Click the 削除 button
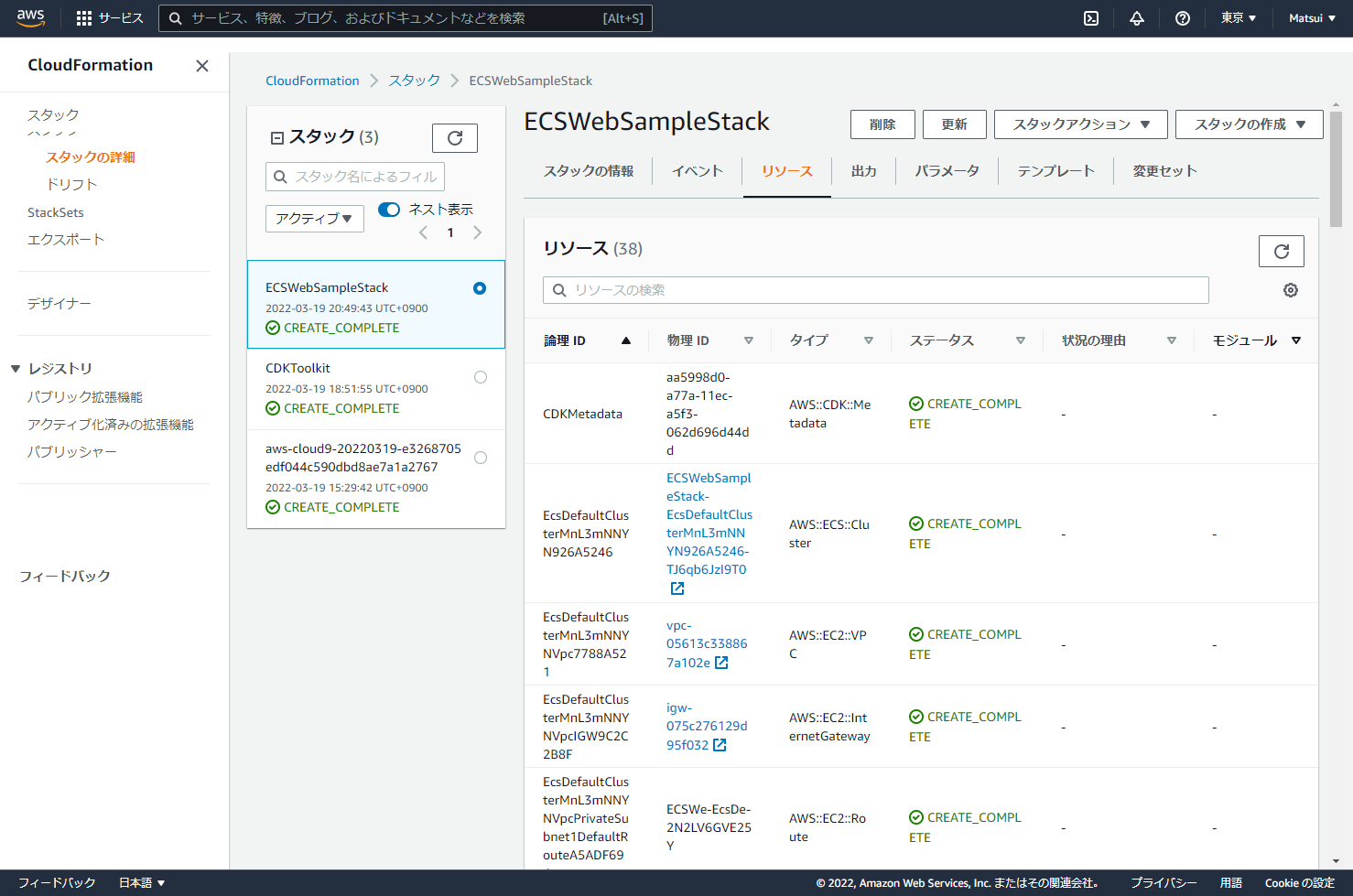This screenshot has height=896, width=1353. (882, 124)
